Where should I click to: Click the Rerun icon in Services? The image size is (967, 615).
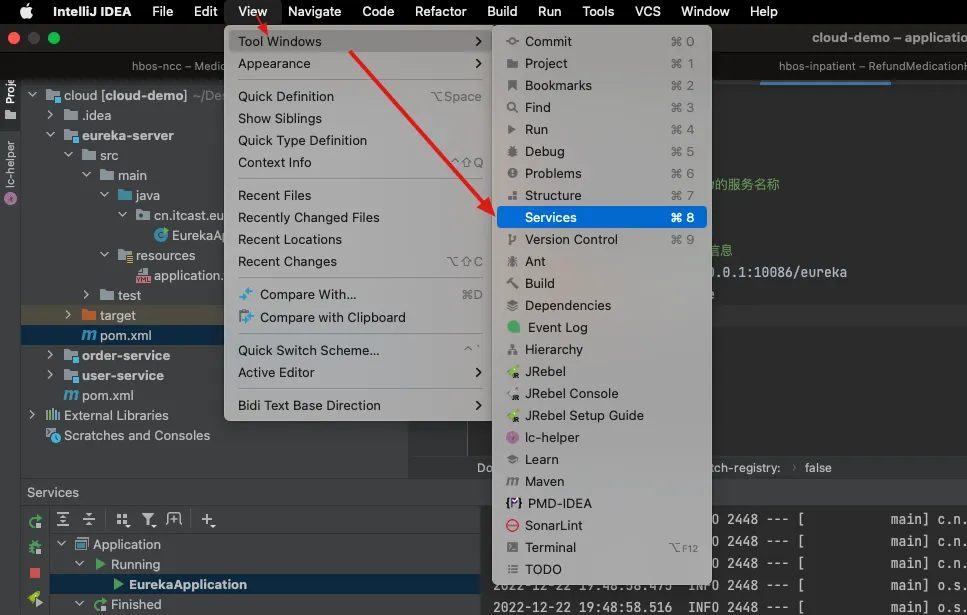click(35, 522)
